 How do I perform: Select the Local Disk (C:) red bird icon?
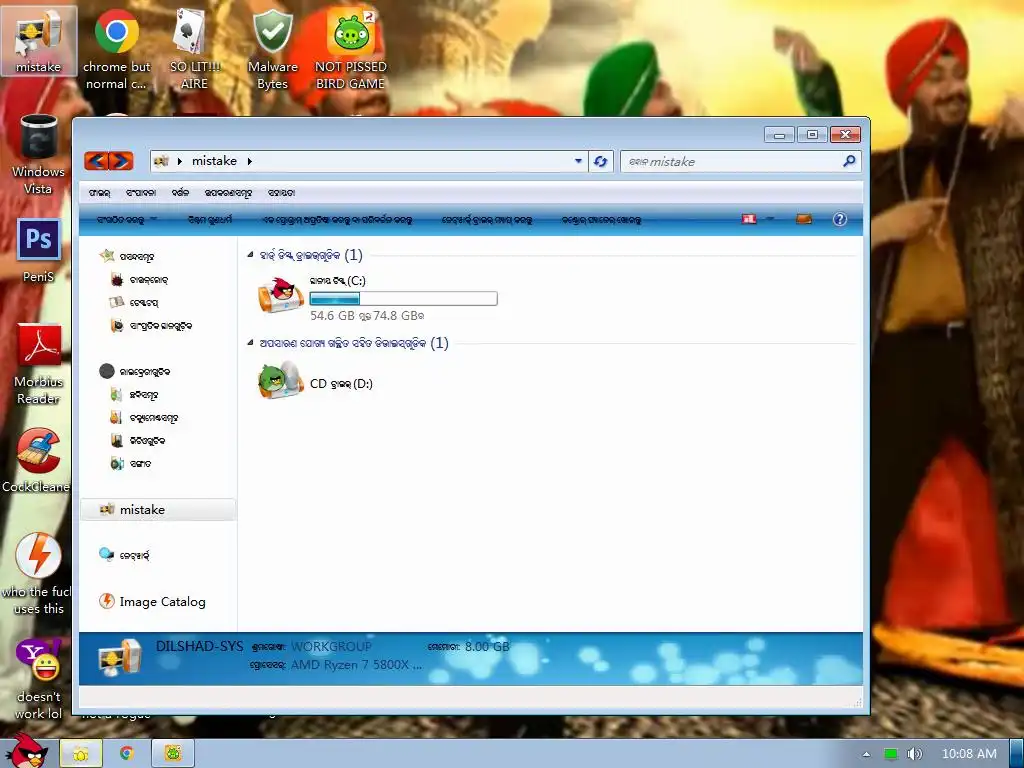281,294
